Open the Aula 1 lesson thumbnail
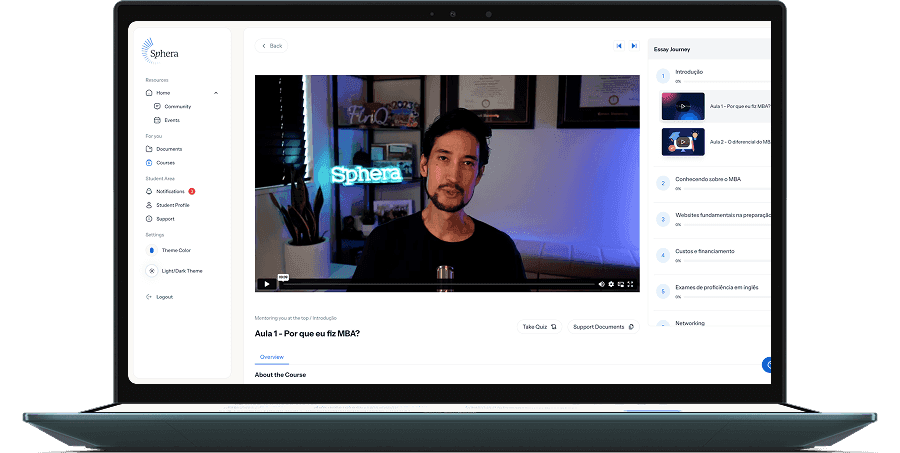900x453 pixels. (x=683, y=106)
